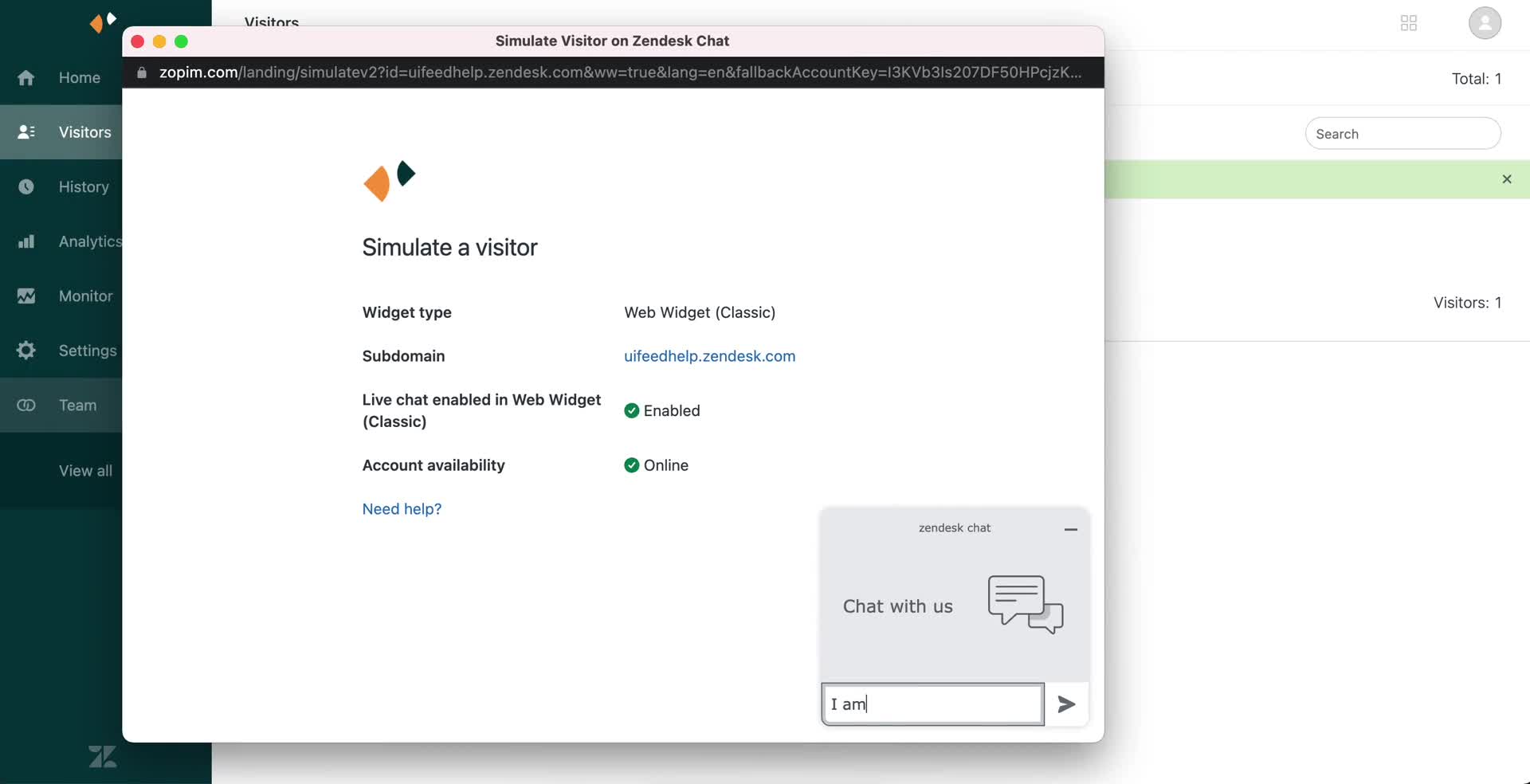This screenshot has height=784, width=1530.
Task: Click the Total: 1 text
Action: [x=1477, y=79]
